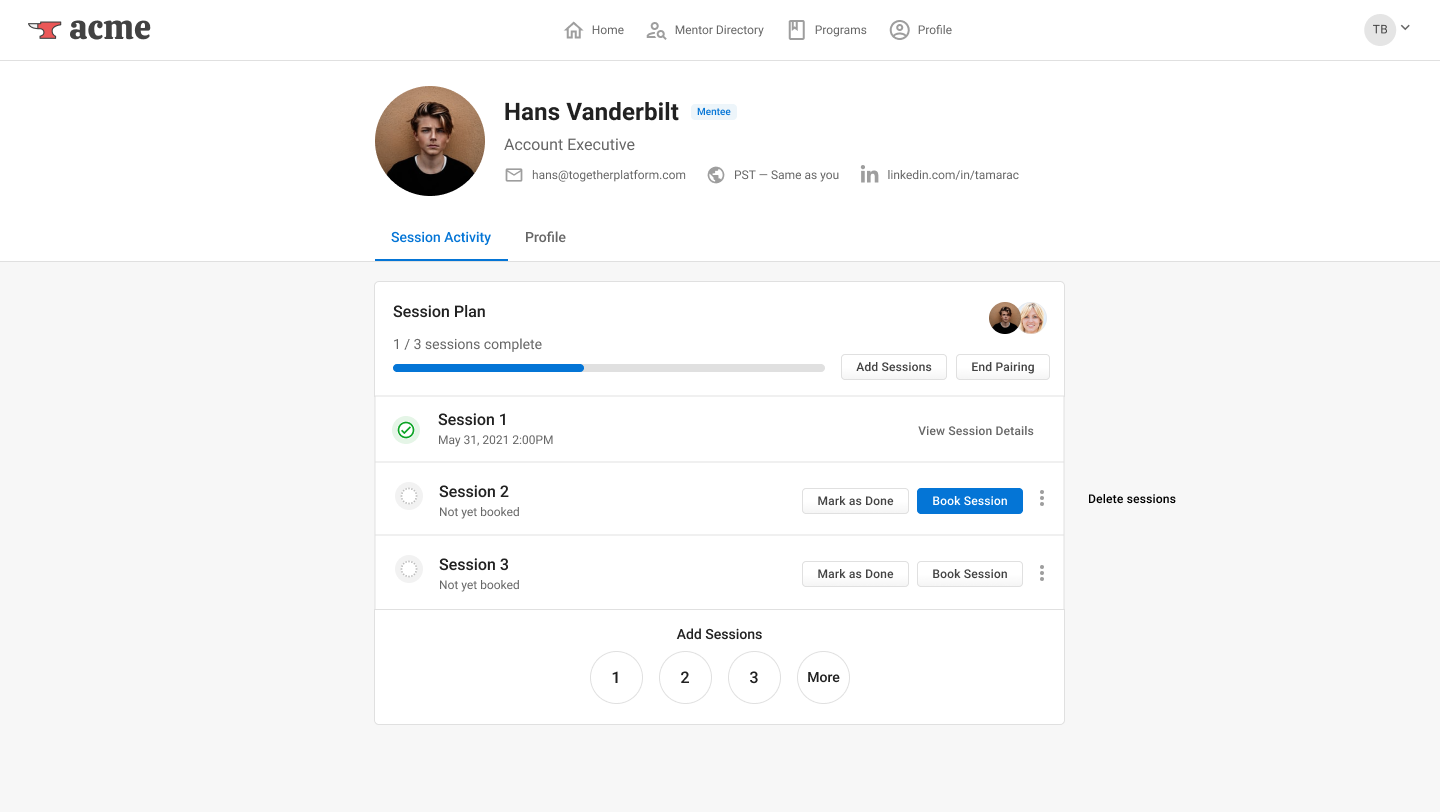Click the LinkedIn icon on Hans's profile
Screen dimensions: 1440x812
869,174
